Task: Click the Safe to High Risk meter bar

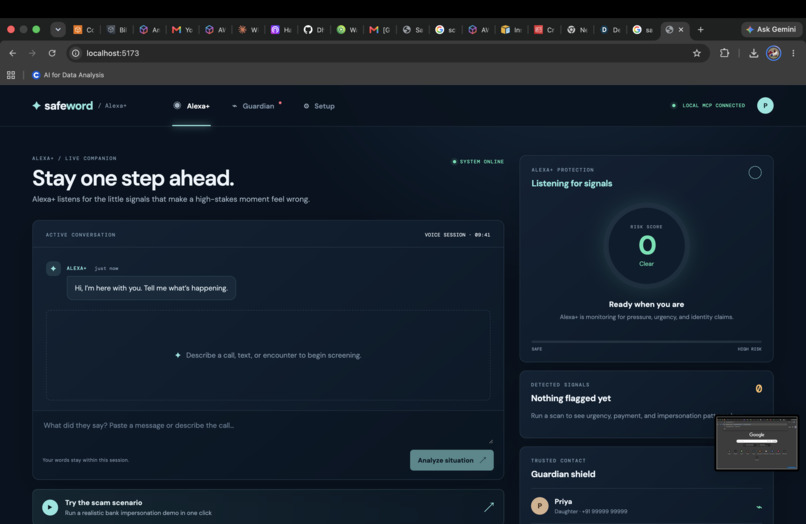Action: pos(646,341)
